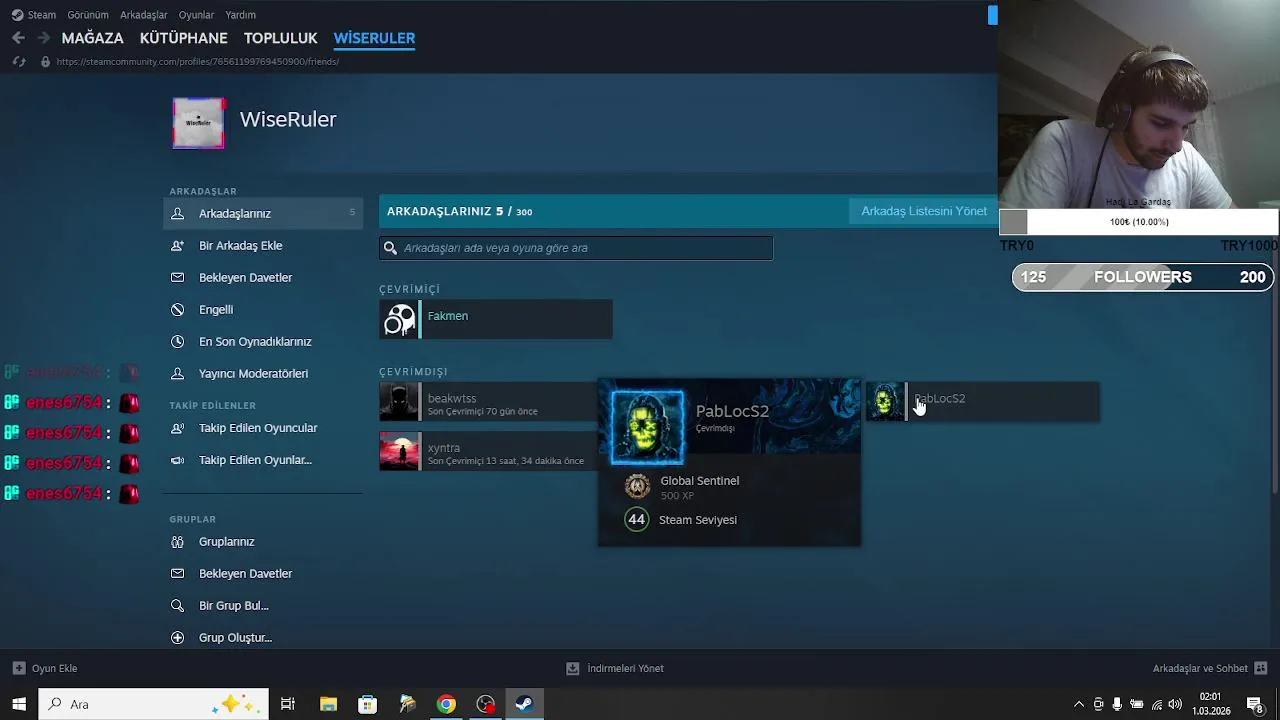Open Google Chrome from taskbar
The height and width of the screenshot is (720, 1280).
click(446, 704)
